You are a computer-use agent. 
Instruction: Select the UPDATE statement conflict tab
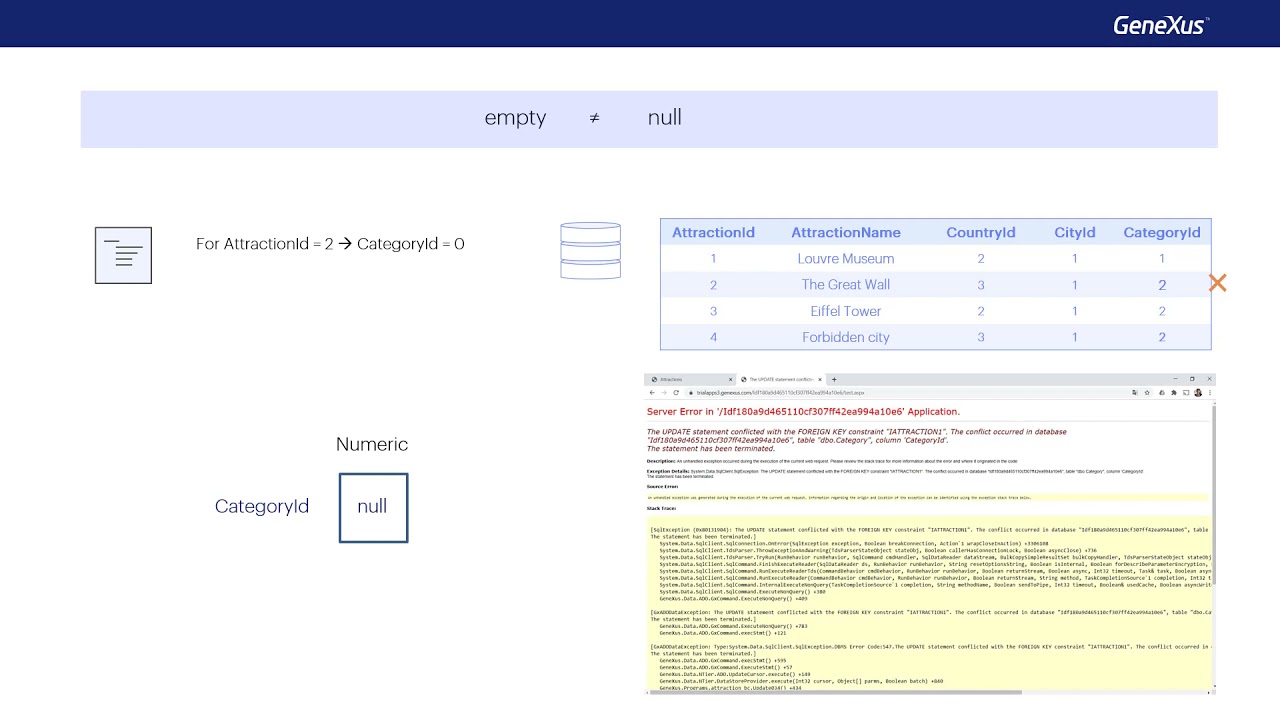pyautogui.click(x=781, y=379)
